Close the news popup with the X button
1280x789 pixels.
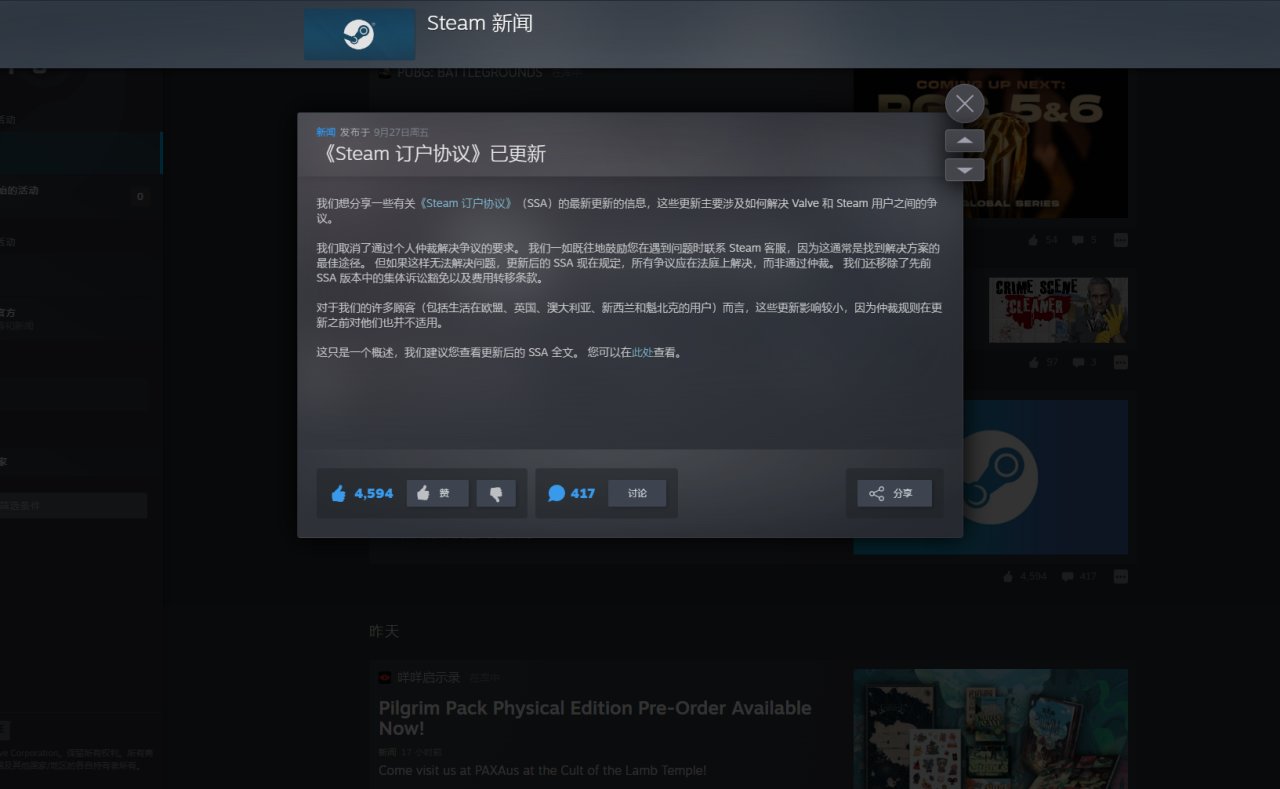pyautogui.click(x=964, y=103)
